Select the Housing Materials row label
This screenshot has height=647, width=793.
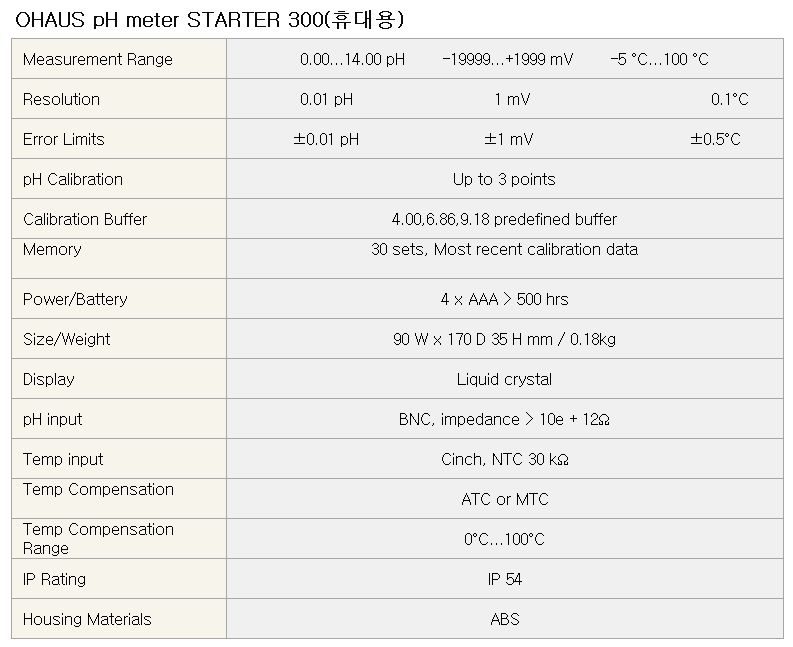pos(87,619)
